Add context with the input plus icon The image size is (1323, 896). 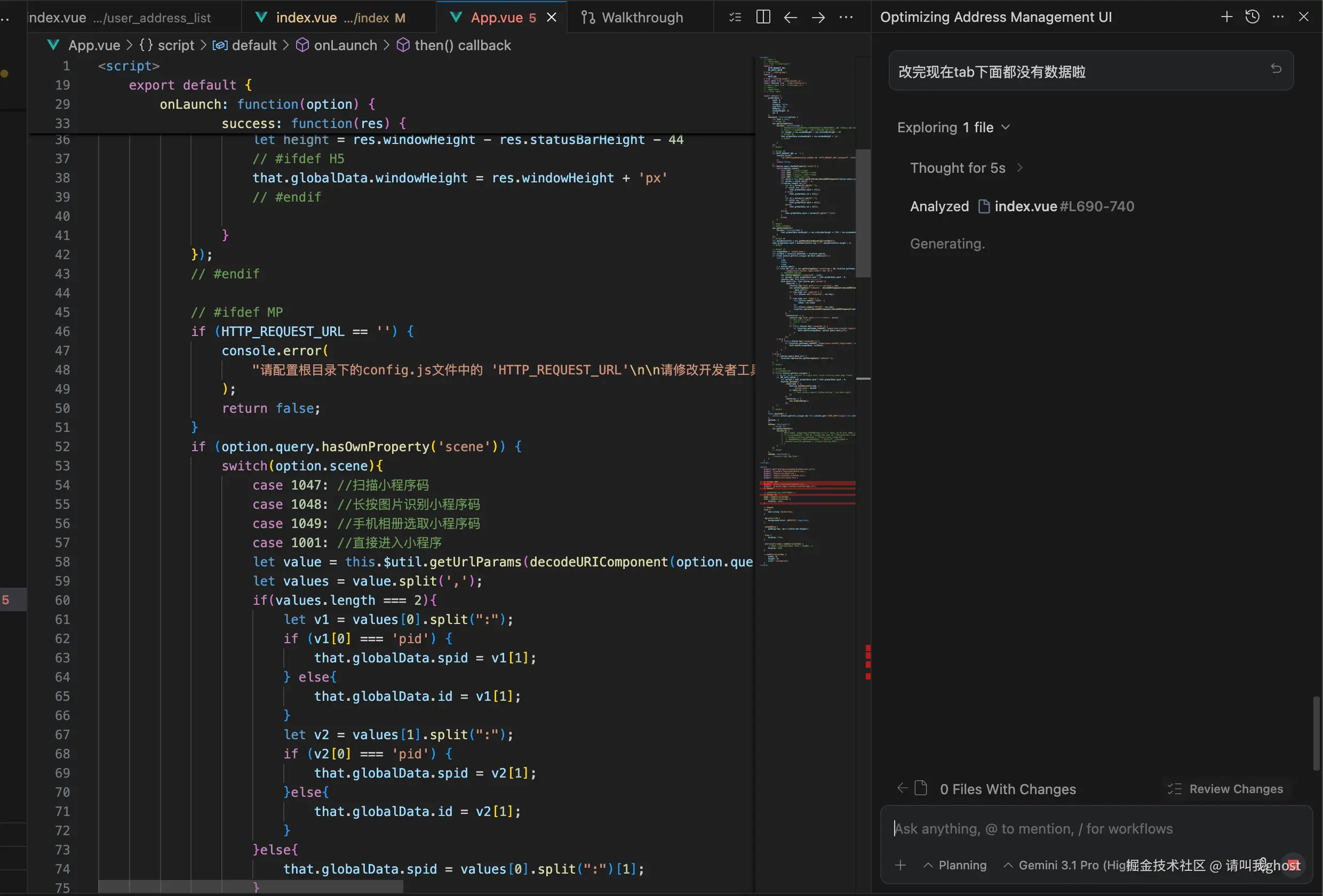[x=900, y=865]
